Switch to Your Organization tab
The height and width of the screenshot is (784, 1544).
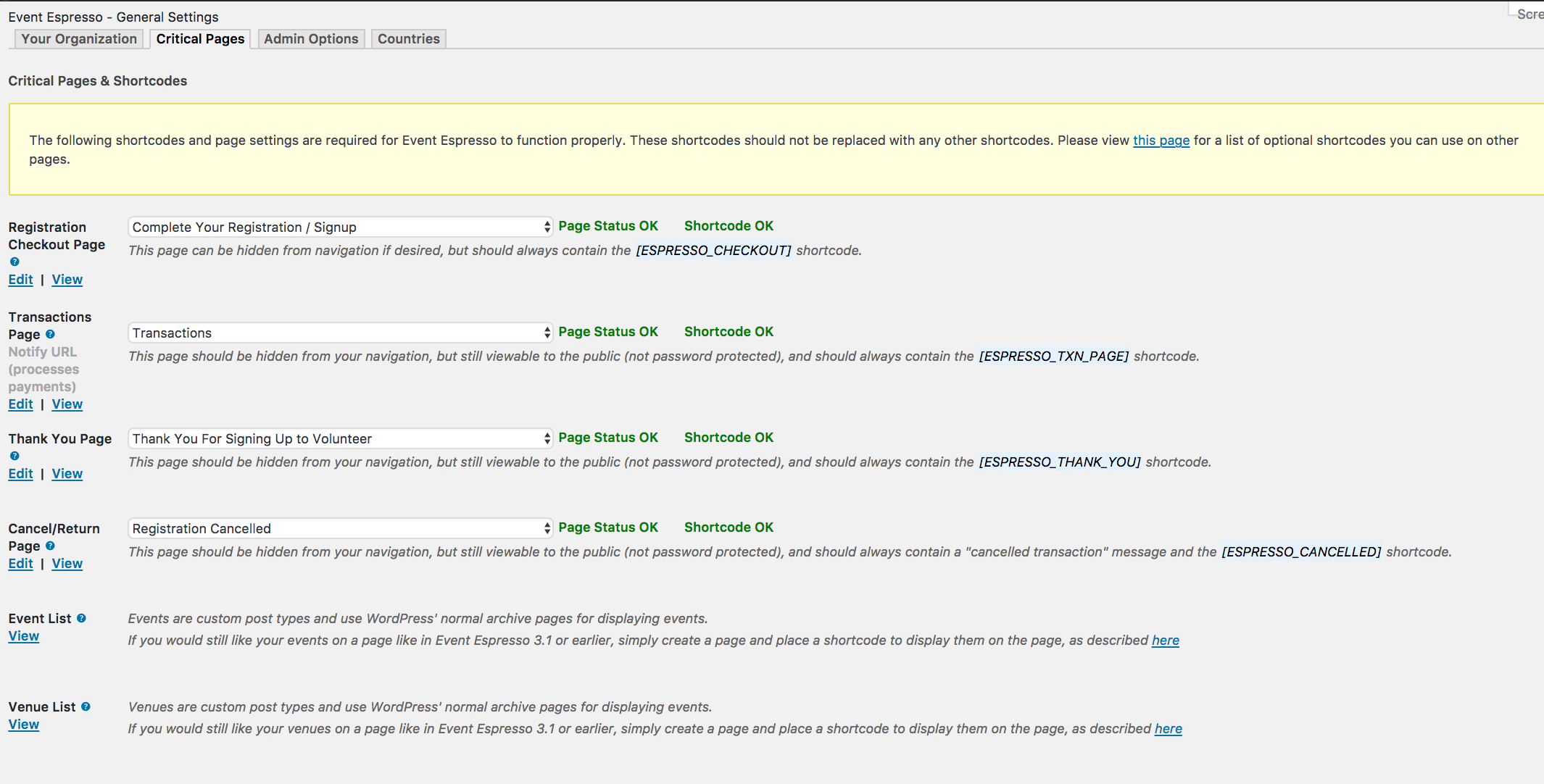point(79,39)
